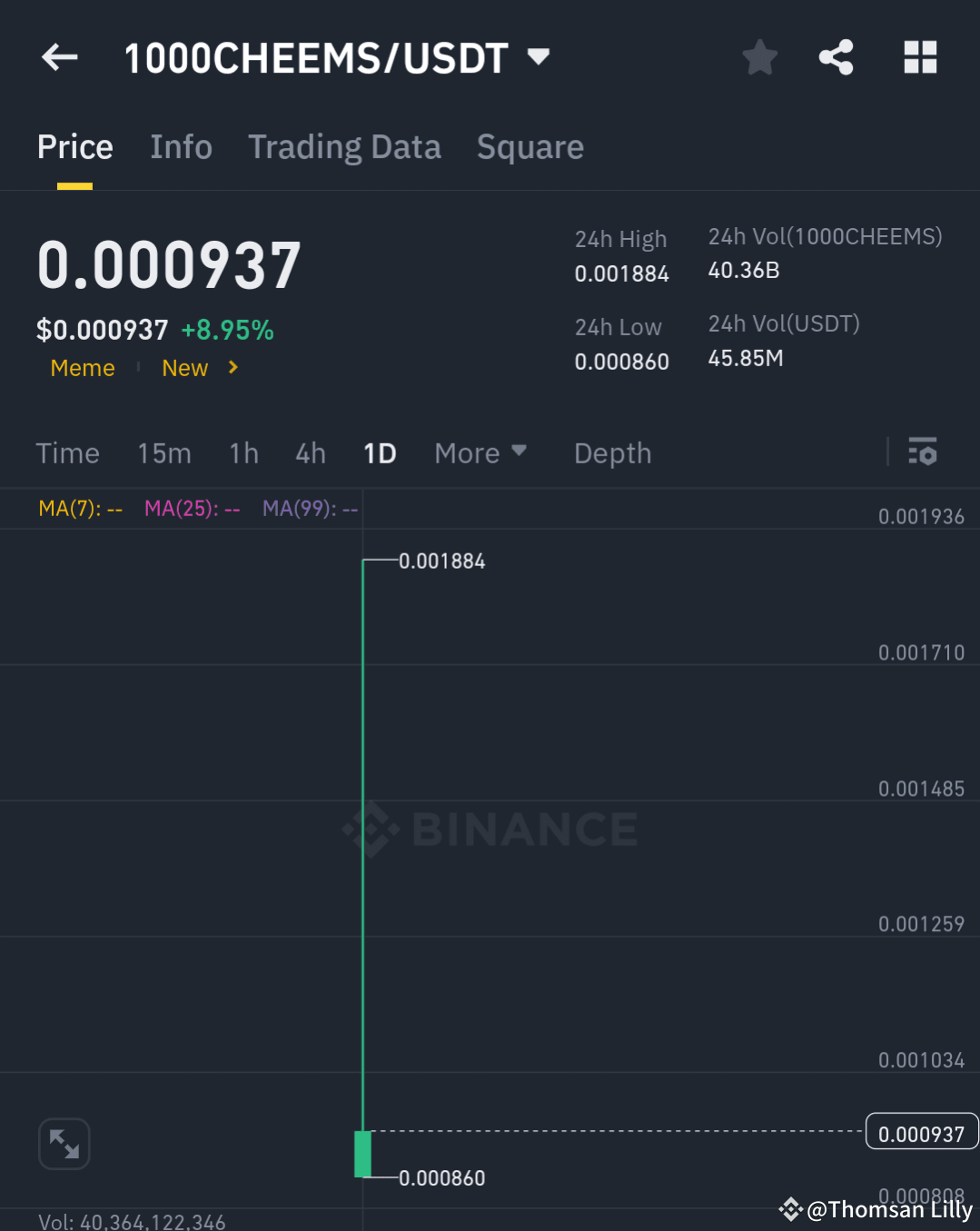
Task: Toggle the MA(99) moving average
Action: click(x=309, y=509)
